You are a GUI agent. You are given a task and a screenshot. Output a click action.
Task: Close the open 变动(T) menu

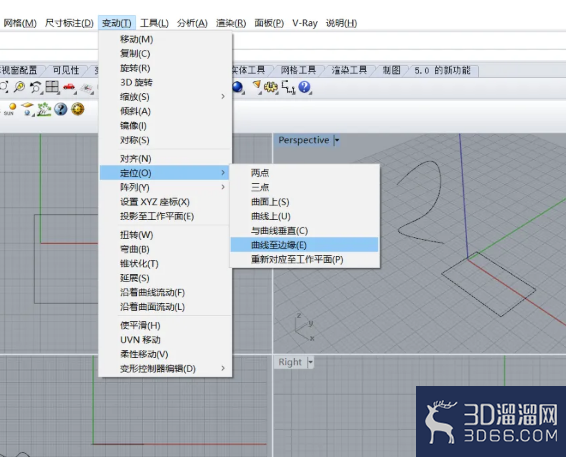point(117,23)
